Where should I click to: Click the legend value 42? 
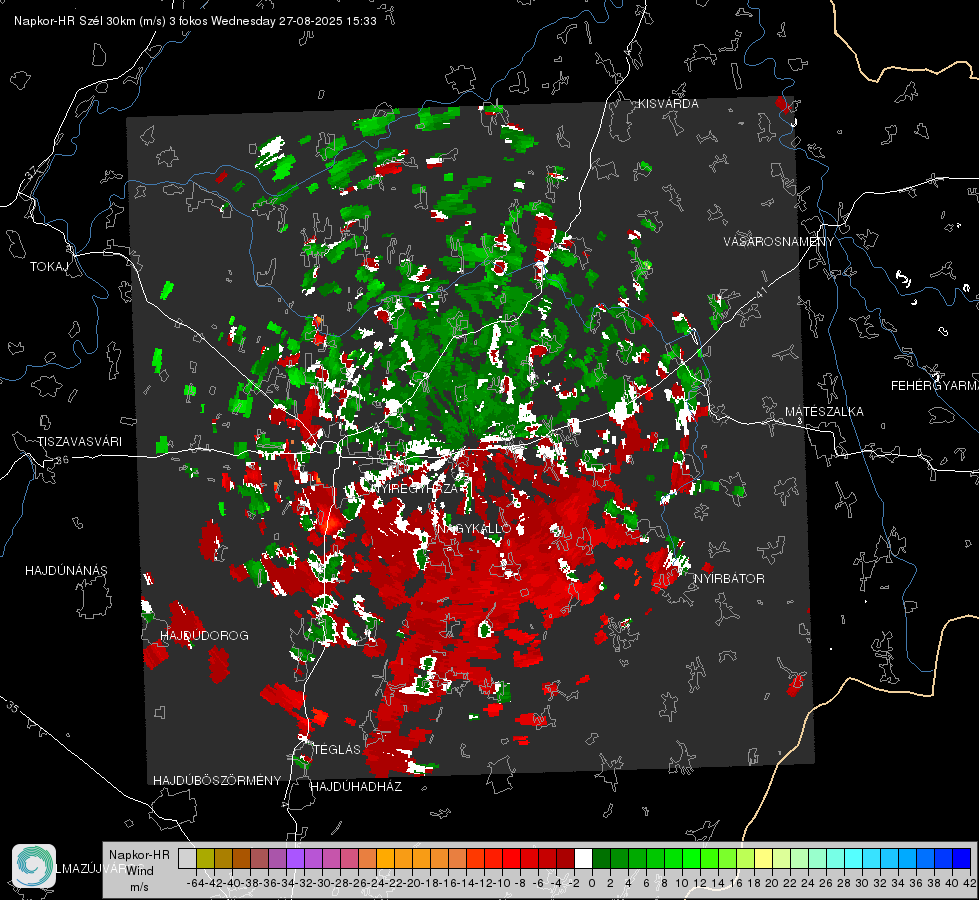970,883
